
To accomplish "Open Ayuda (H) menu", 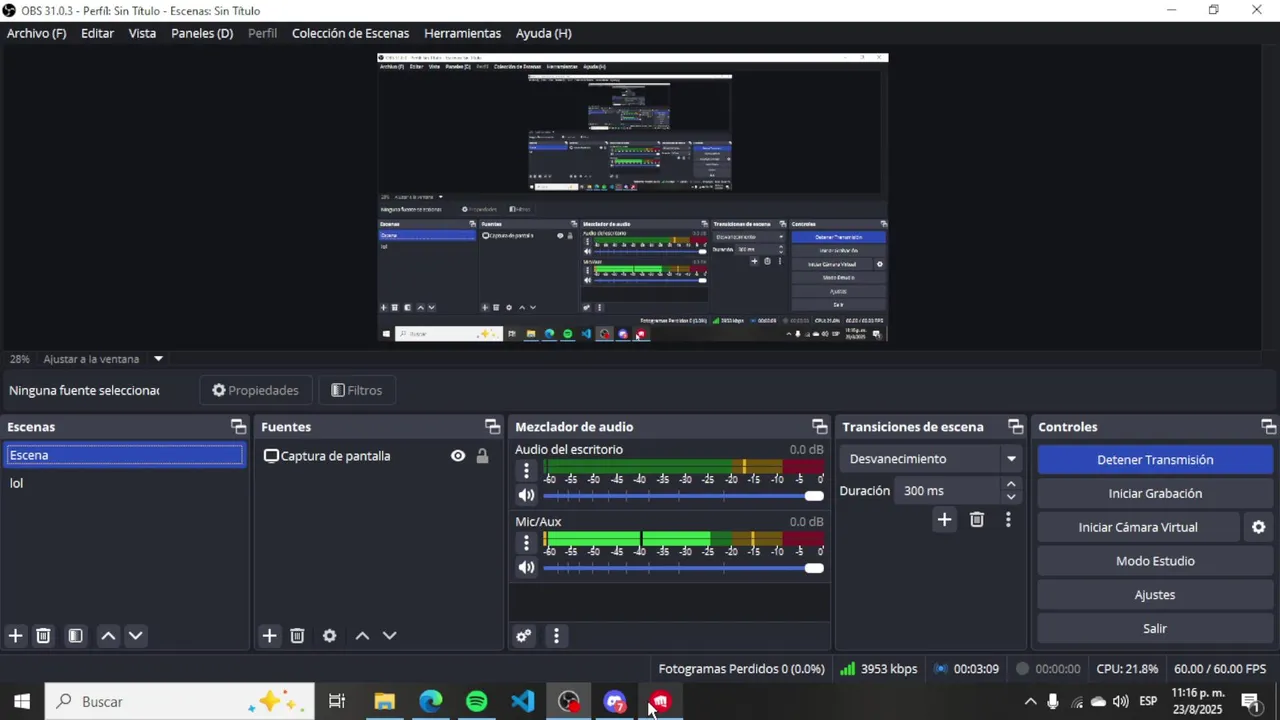I will click(543, 33).
